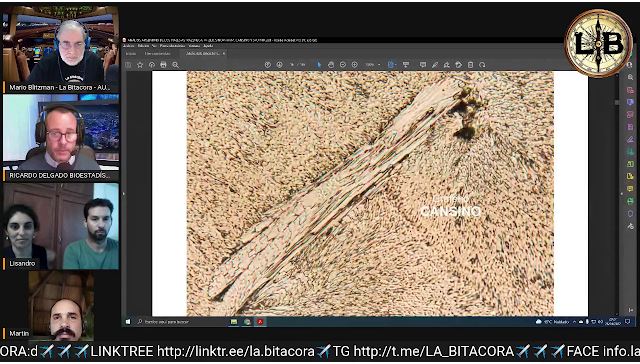Go to previous page with up arrow icon
640x364 pixels.
268,65
